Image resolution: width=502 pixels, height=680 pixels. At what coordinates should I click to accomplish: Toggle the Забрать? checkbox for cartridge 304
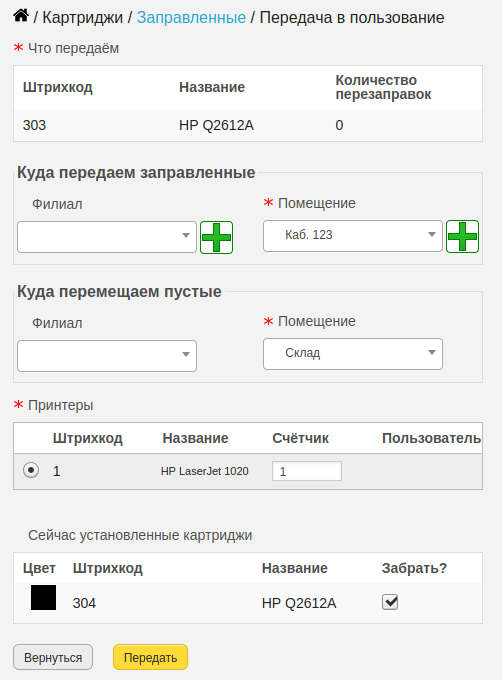(x=390, y=602)
